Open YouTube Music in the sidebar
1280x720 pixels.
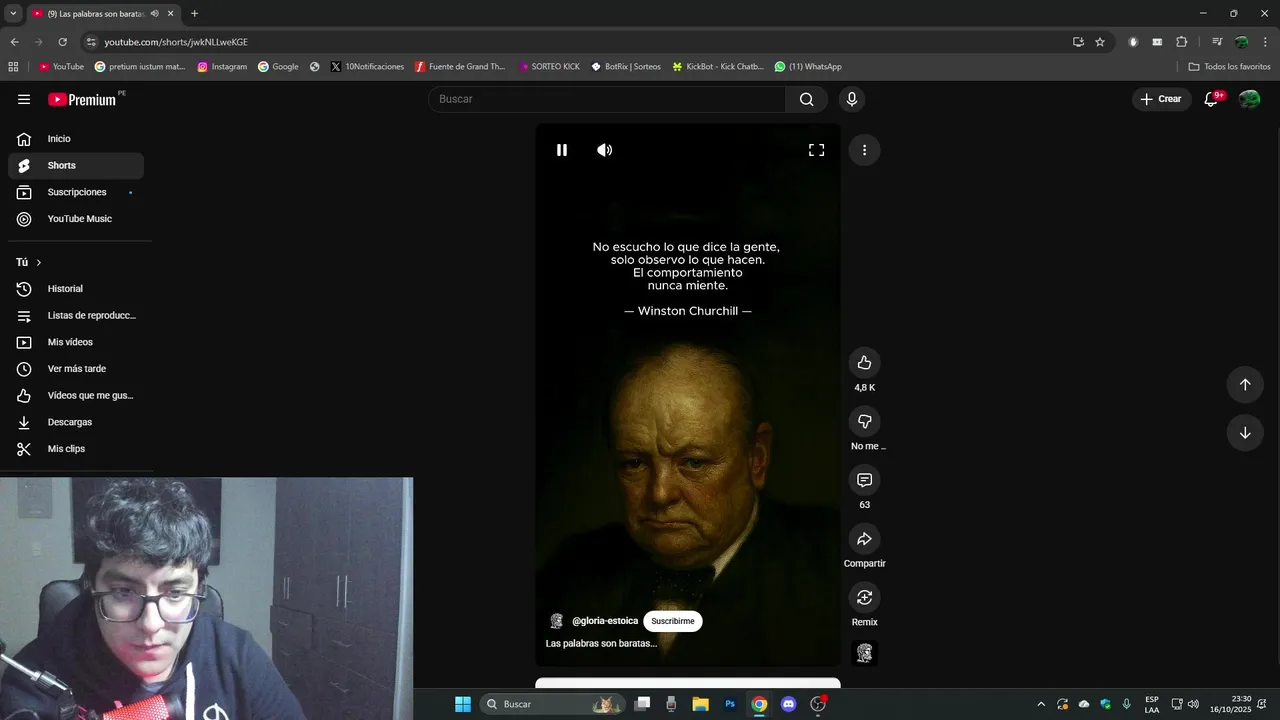pyautogui.click(x=76, y=219)
